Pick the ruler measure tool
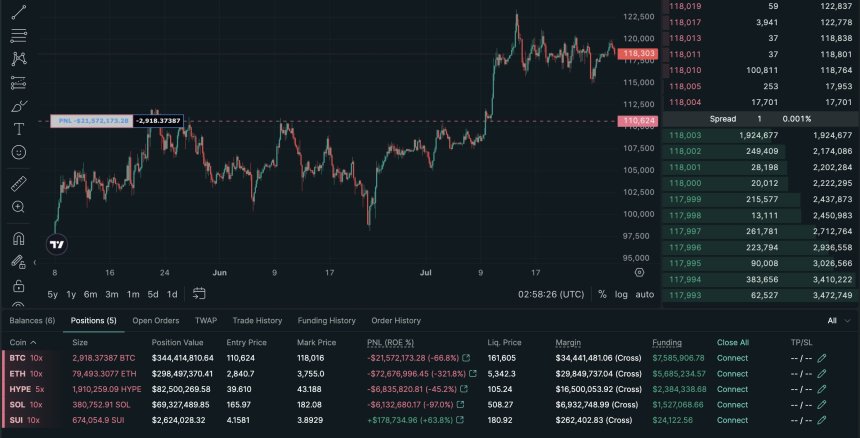860x438 pixels. (18, 184)
